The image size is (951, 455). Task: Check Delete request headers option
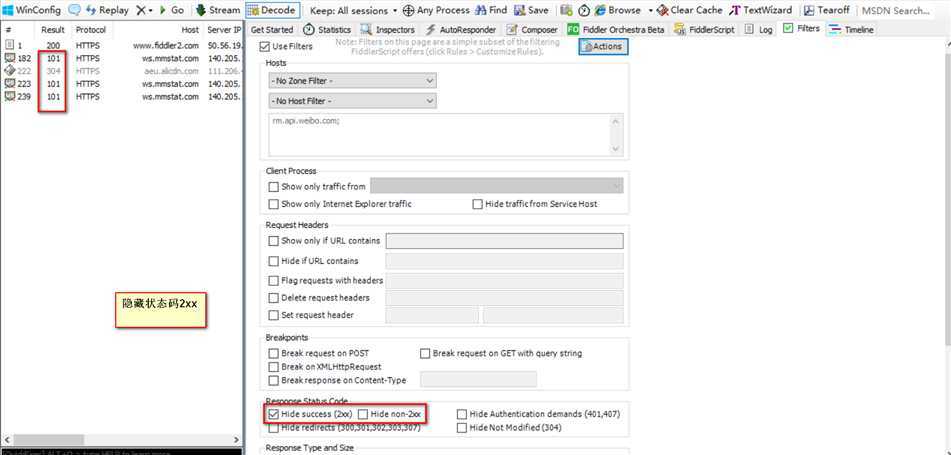[x=274, y=298]
